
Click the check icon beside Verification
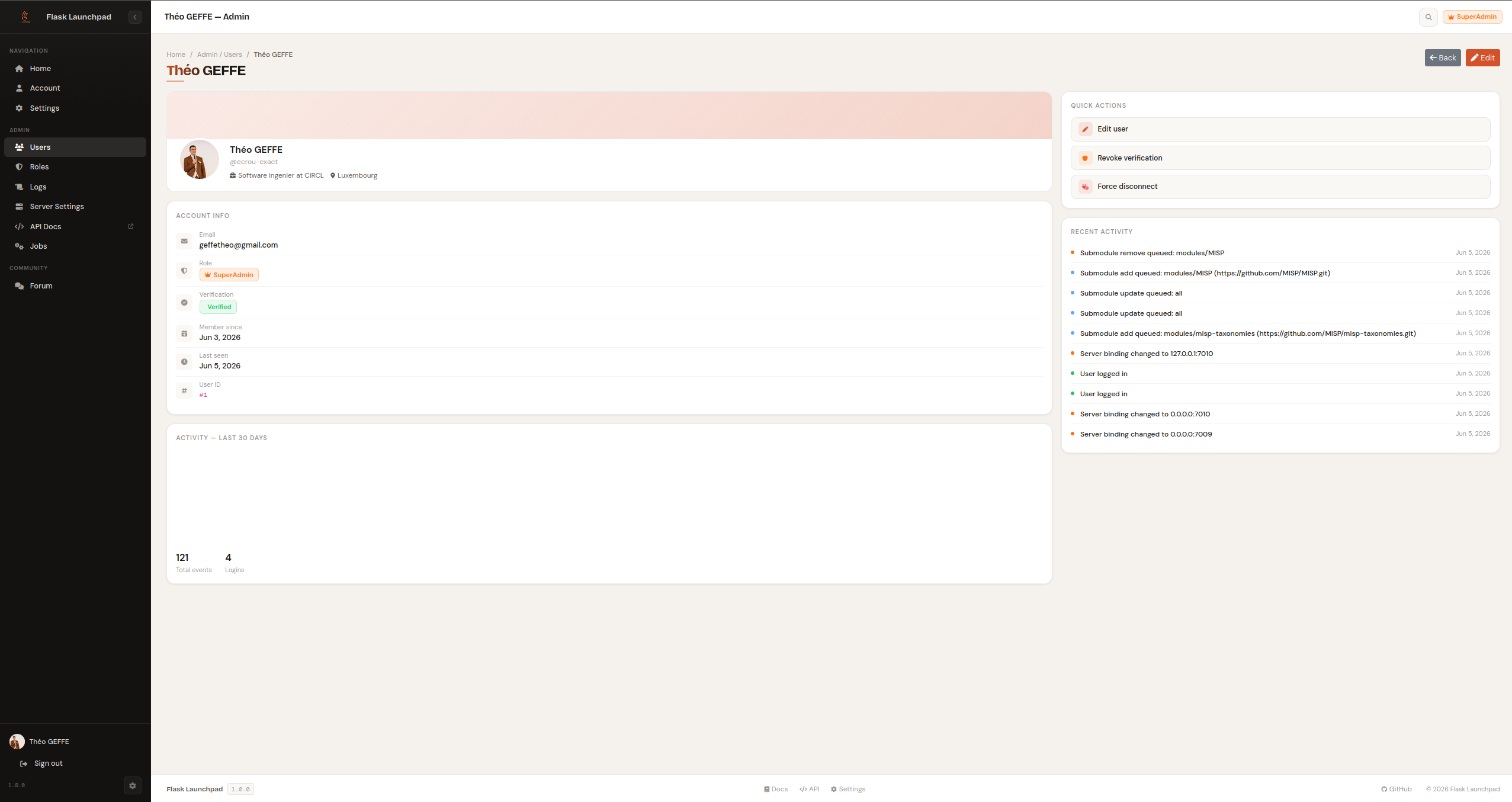click(184, 303)
